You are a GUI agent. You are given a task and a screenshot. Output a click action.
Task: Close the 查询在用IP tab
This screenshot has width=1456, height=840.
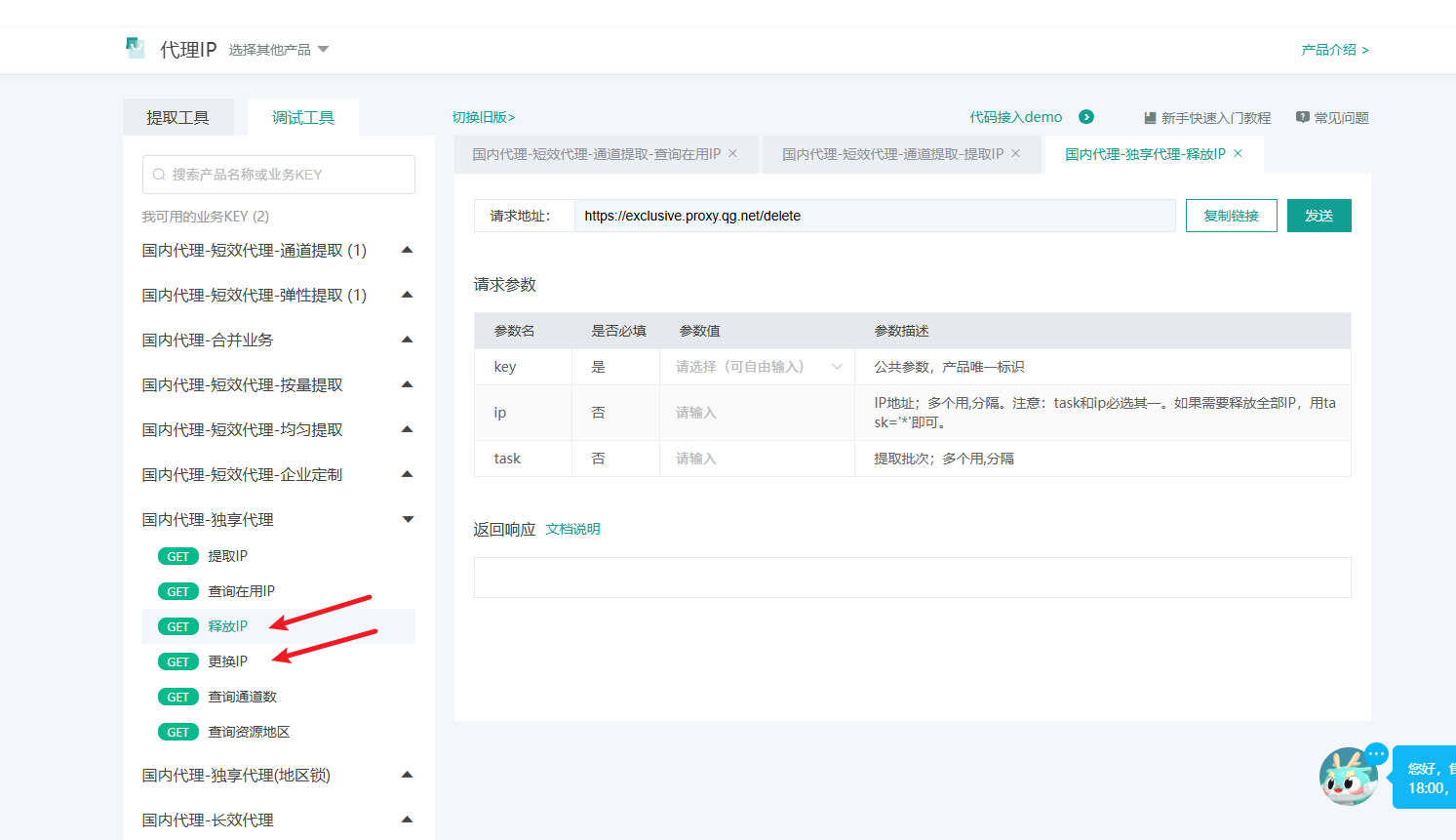pos(733,154)
